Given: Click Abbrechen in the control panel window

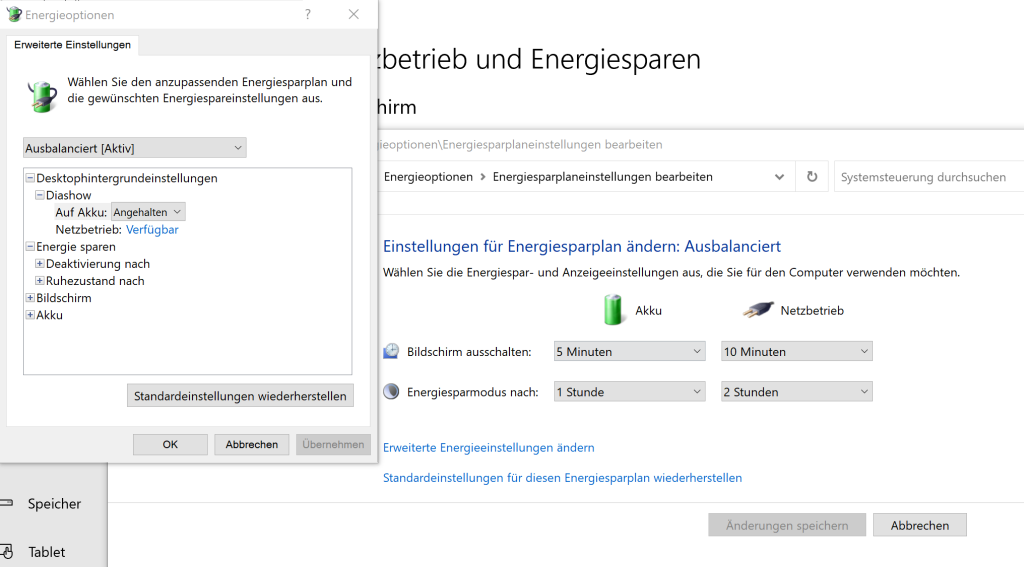Looking at the screenshot, I should coord(920,525).
